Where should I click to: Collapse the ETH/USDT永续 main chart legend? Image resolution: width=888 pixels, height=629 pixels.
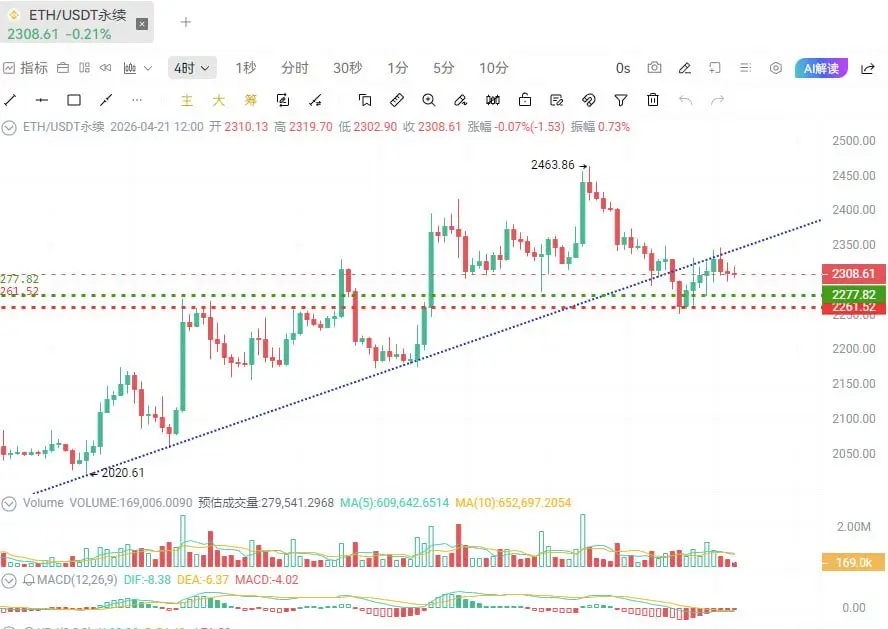tap(8, 127)
